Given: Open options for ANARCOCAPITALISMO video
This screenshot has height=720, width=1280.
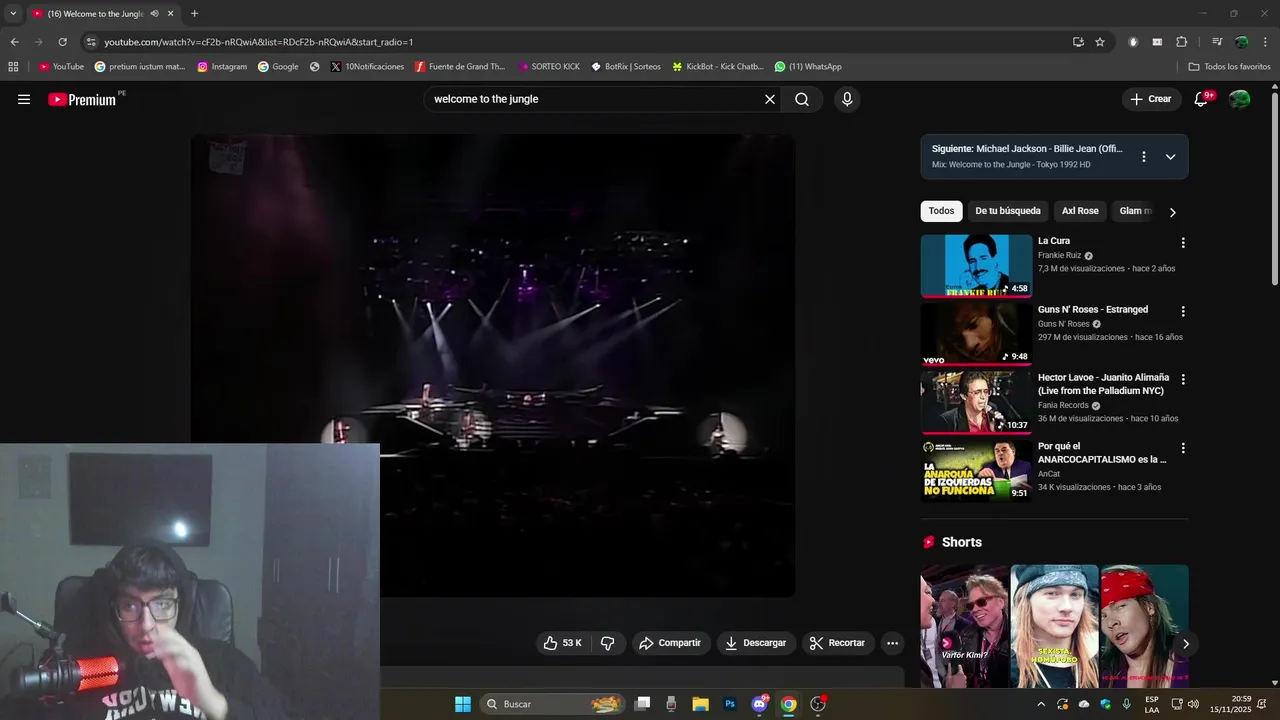Looking at the screenshot, I should pyautogui.click(x=1183, y=448).
